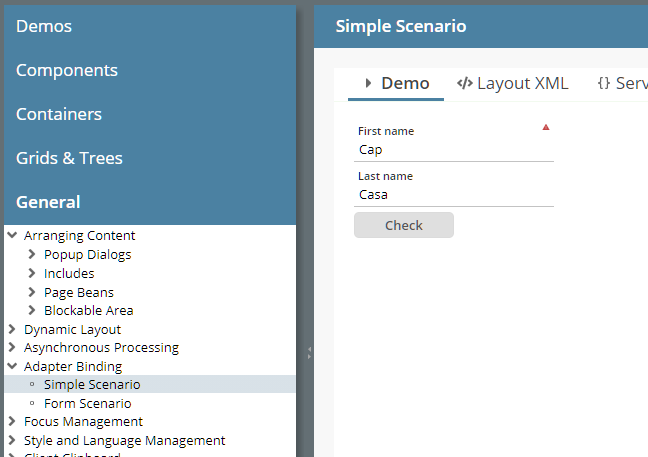Expand the Asynchronous Processing node
The image size is (648, 457).
(x=12, y=348)
